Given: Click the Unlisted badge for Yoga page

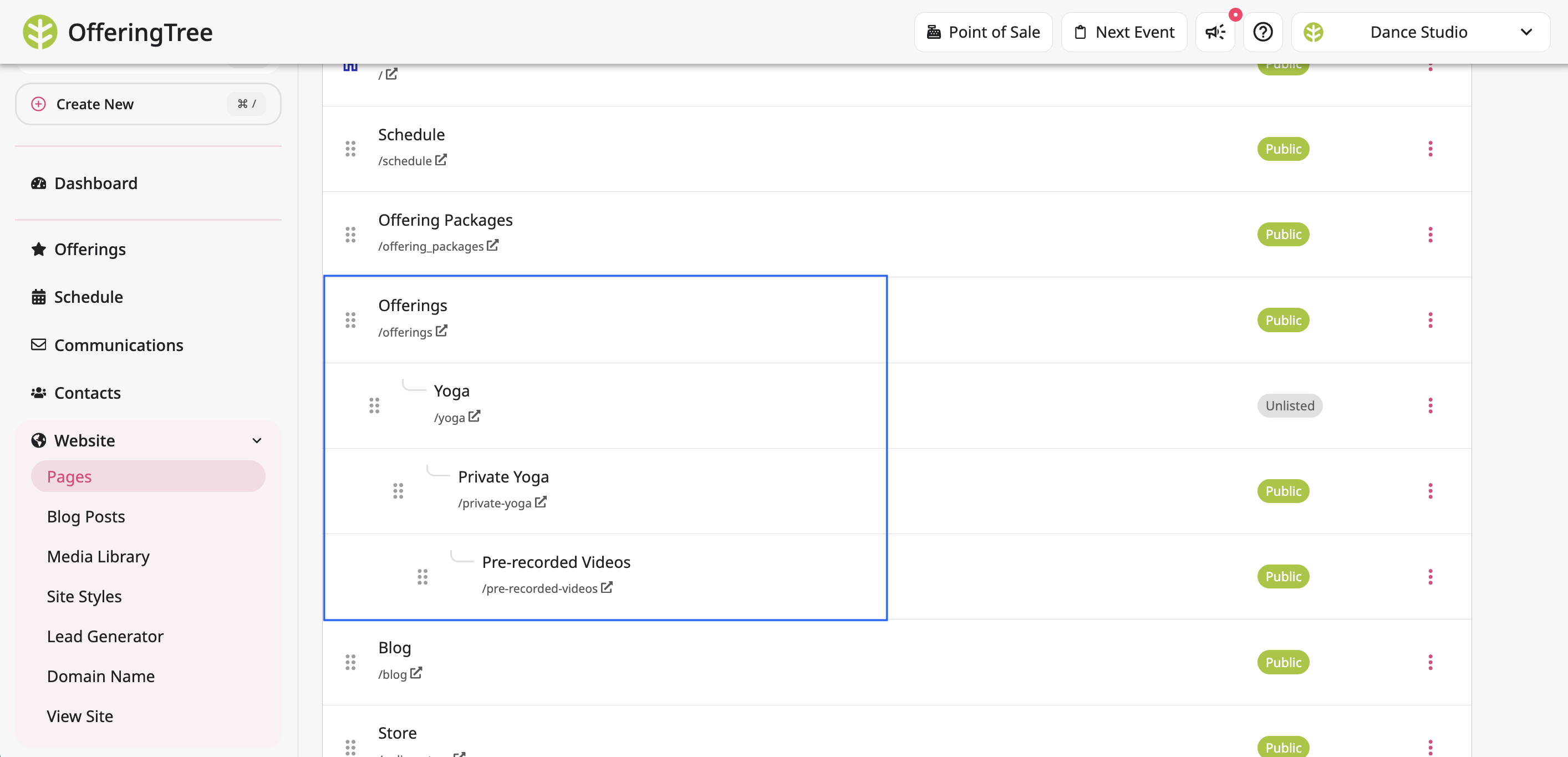Looking at the screenshot, I should point(1290,405).
